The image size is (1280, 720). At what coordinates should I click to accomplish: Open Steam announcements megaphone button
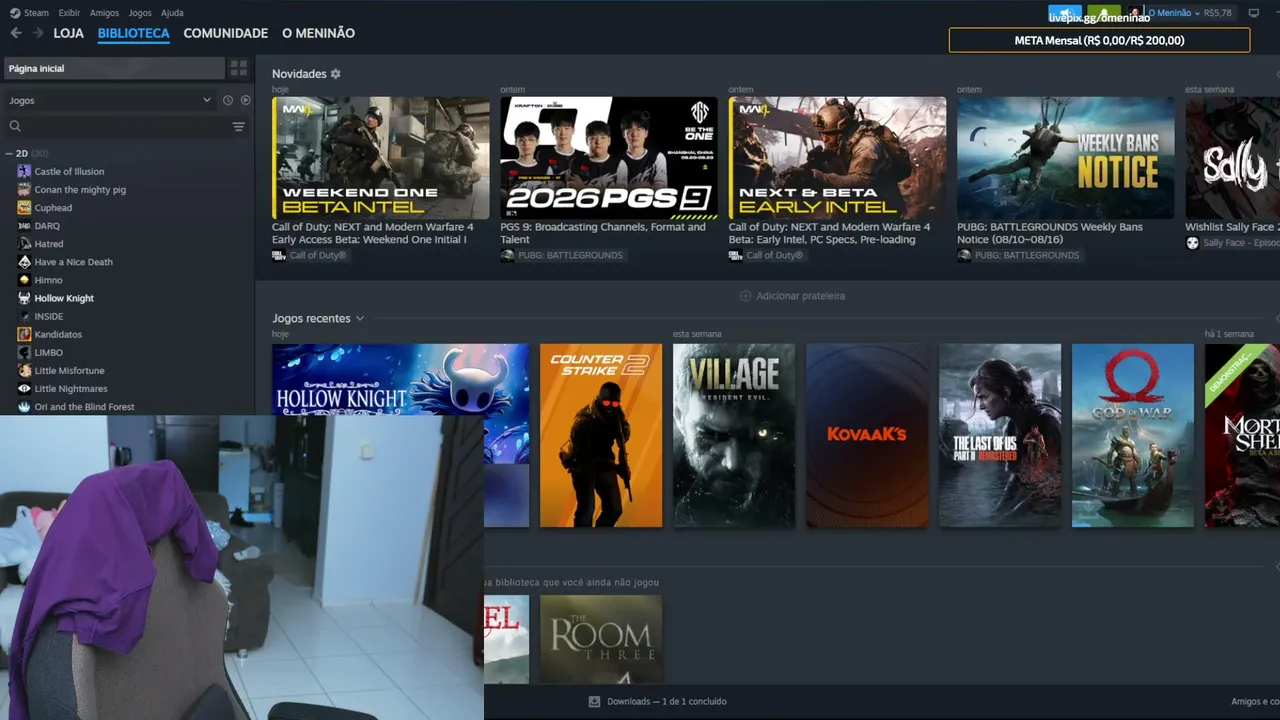1065,14
